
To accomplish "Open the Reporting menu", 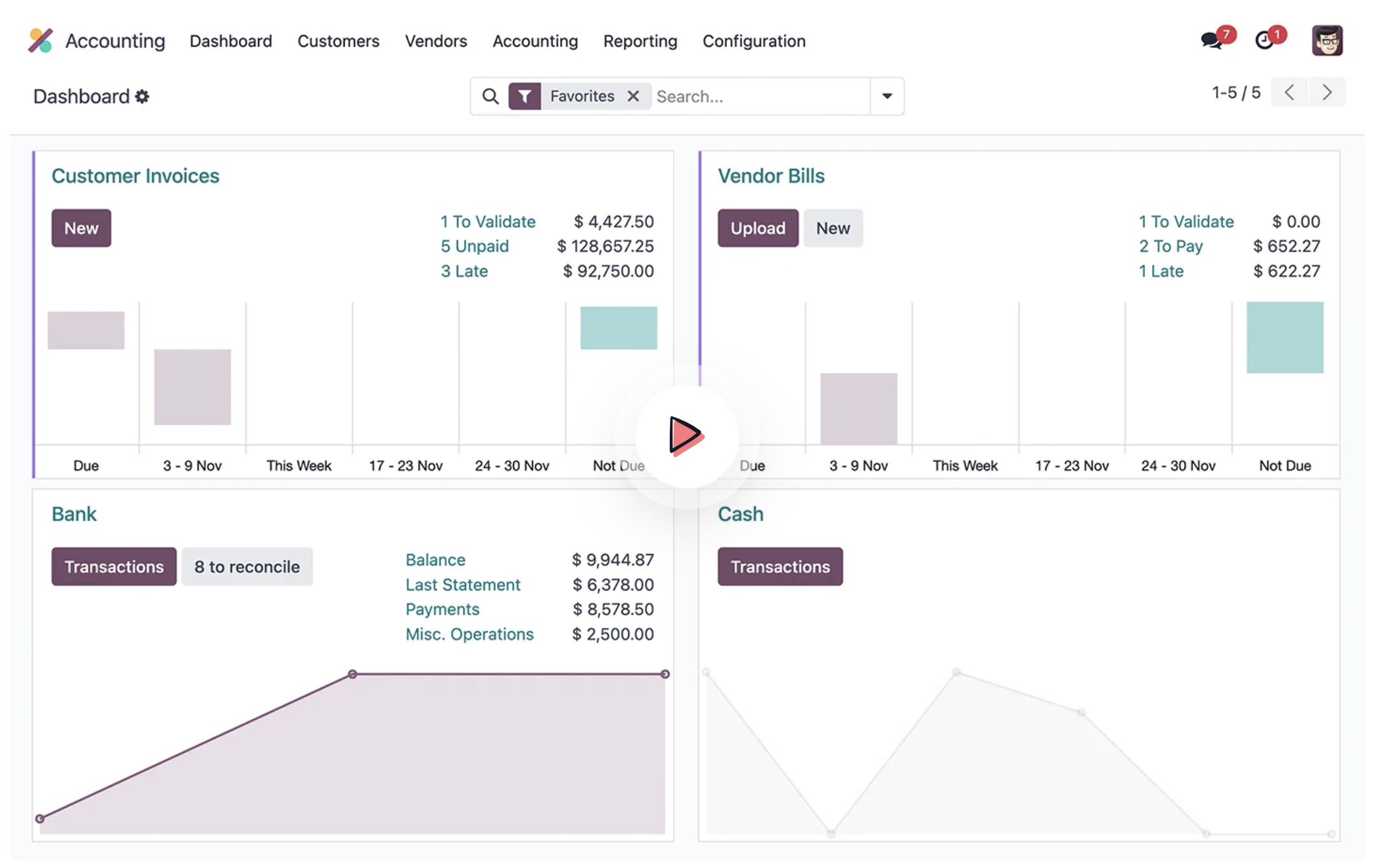I will tap(640, 41).
